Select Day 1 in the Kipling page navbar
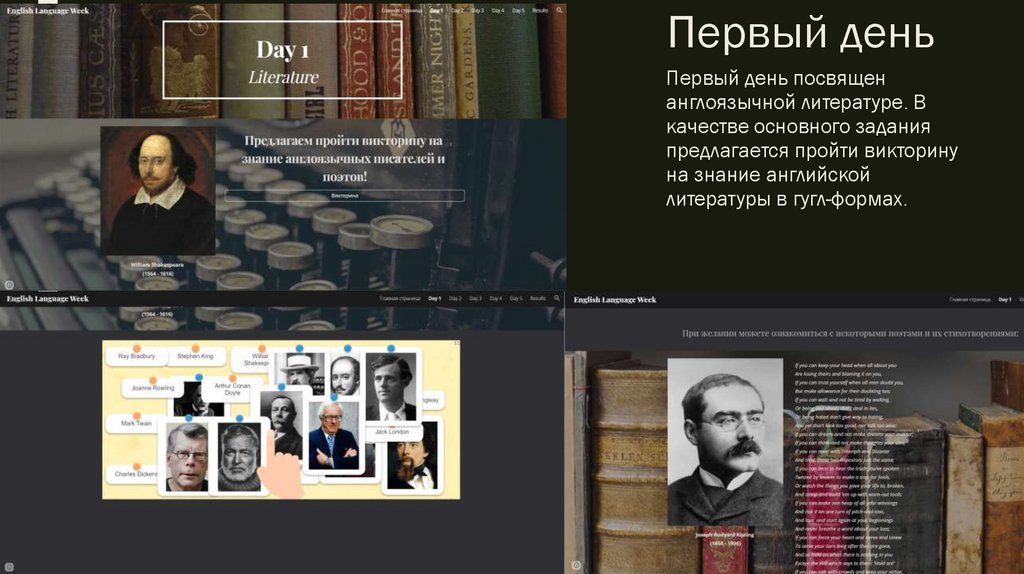 click(1004, 300)
